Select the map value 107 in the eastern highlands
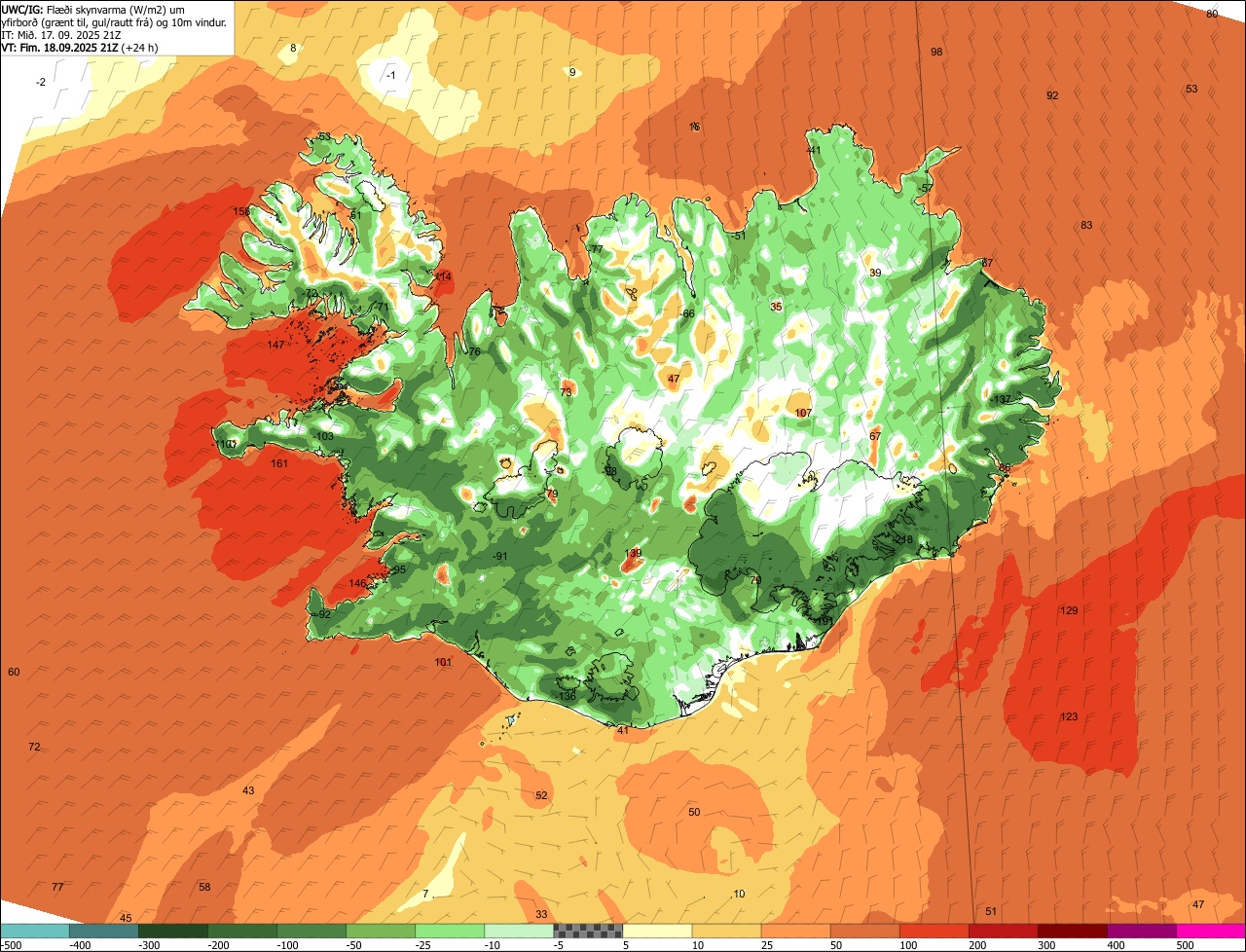This screenshot has width=1246, height=952. [803, 413]
